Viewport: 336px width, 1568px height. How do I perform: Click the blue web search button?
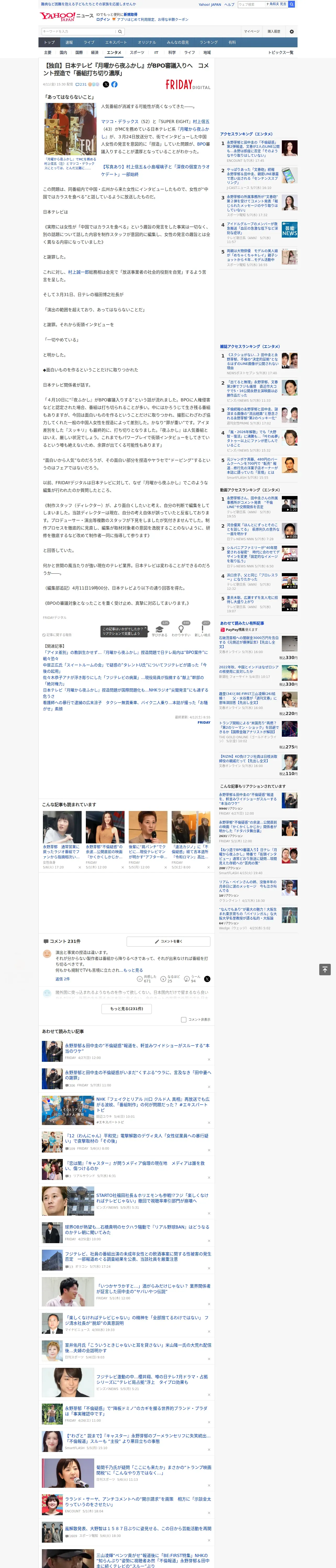coord(292,4)
